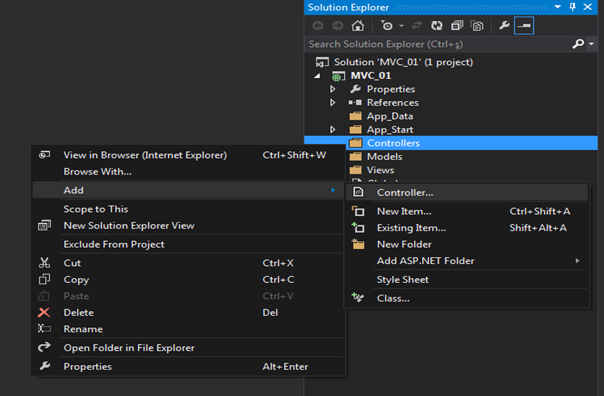
Task: Toggle the Preview Selected Items button
Action: click(x=524, y=26)
